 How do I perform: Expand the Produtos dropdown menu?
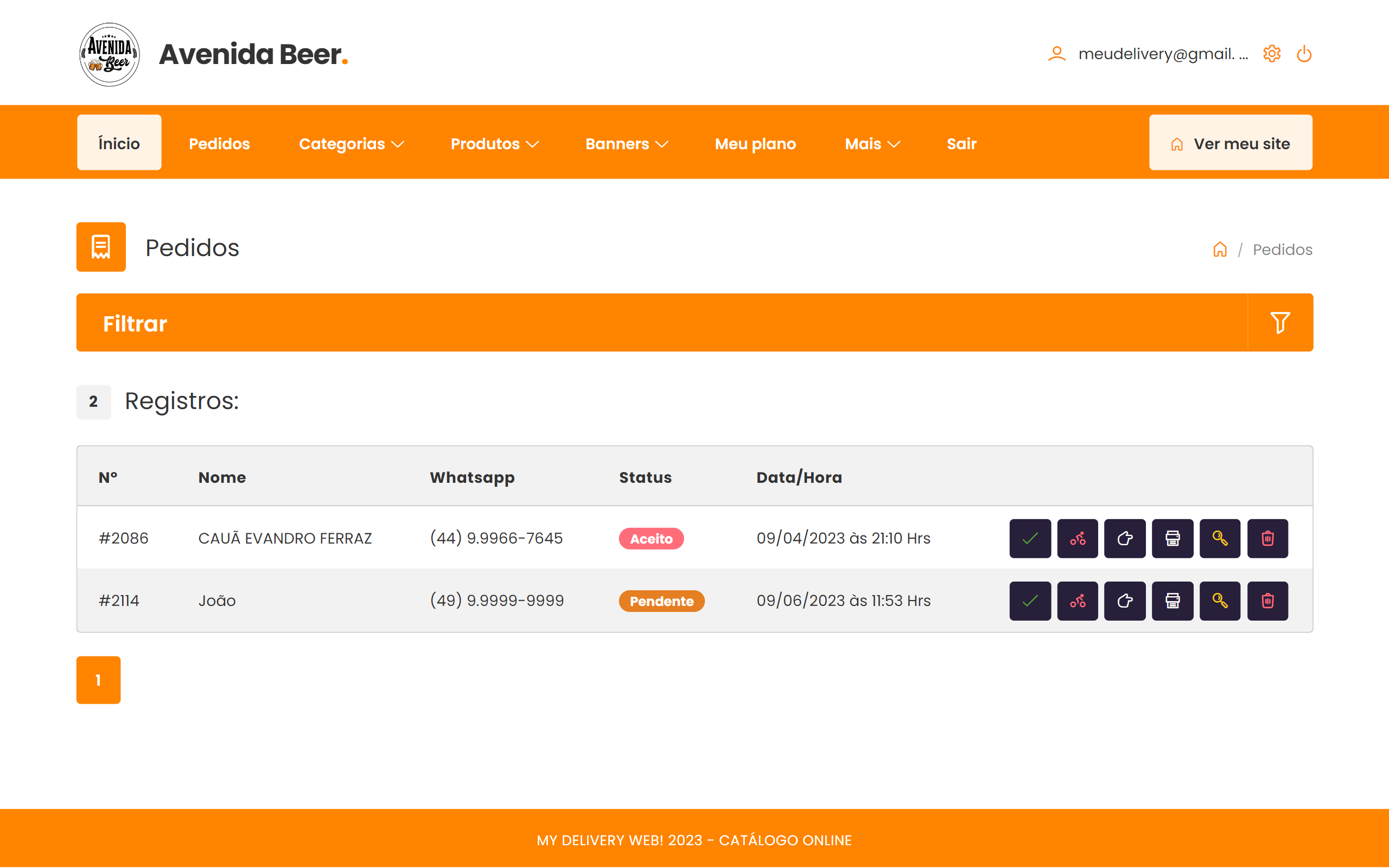494,144
